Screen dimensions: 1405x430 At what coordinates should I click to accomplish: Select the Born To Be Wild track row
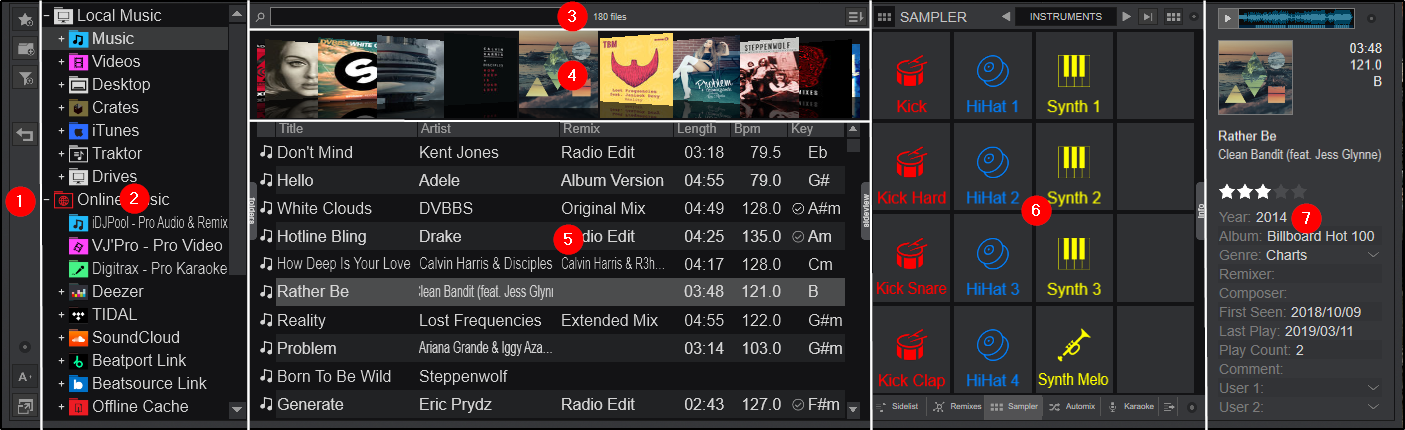(x=551, y=376)
